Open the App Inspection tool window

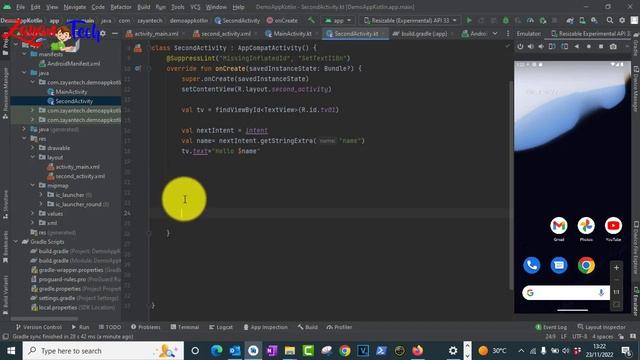(x=265, y=327)
